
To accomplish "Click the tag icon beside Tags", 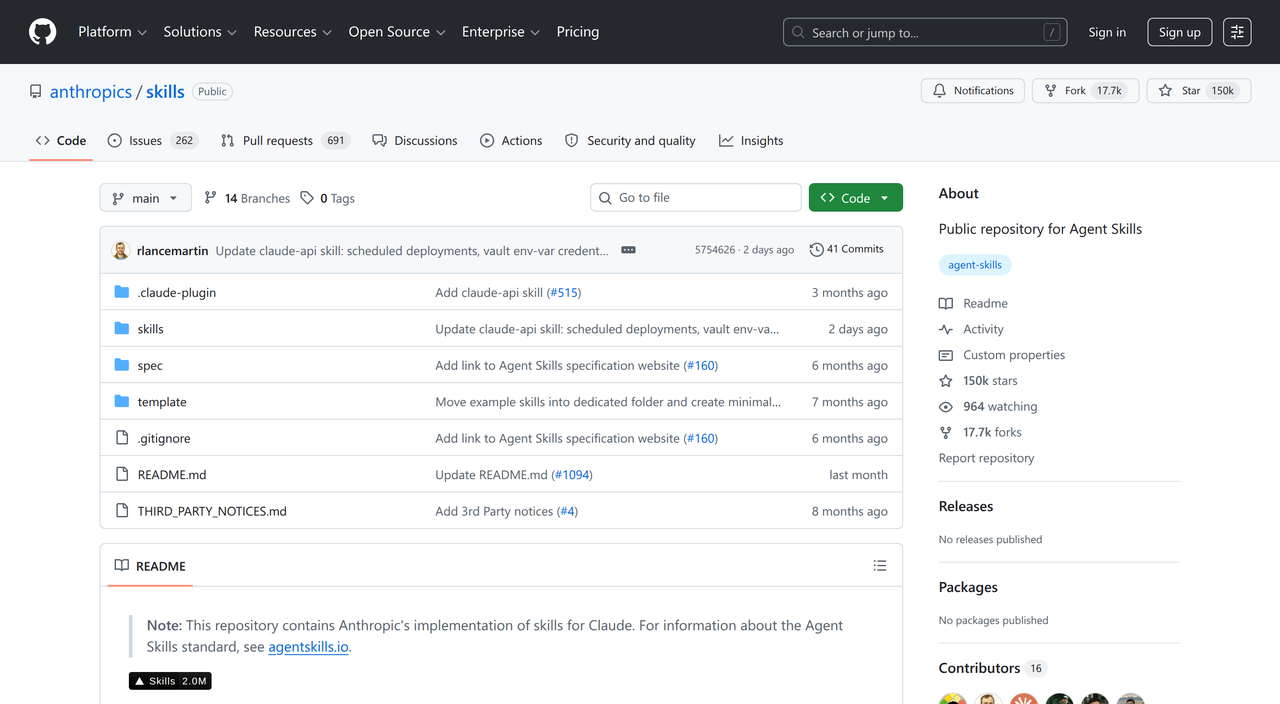I will click(x=307, y=198).
